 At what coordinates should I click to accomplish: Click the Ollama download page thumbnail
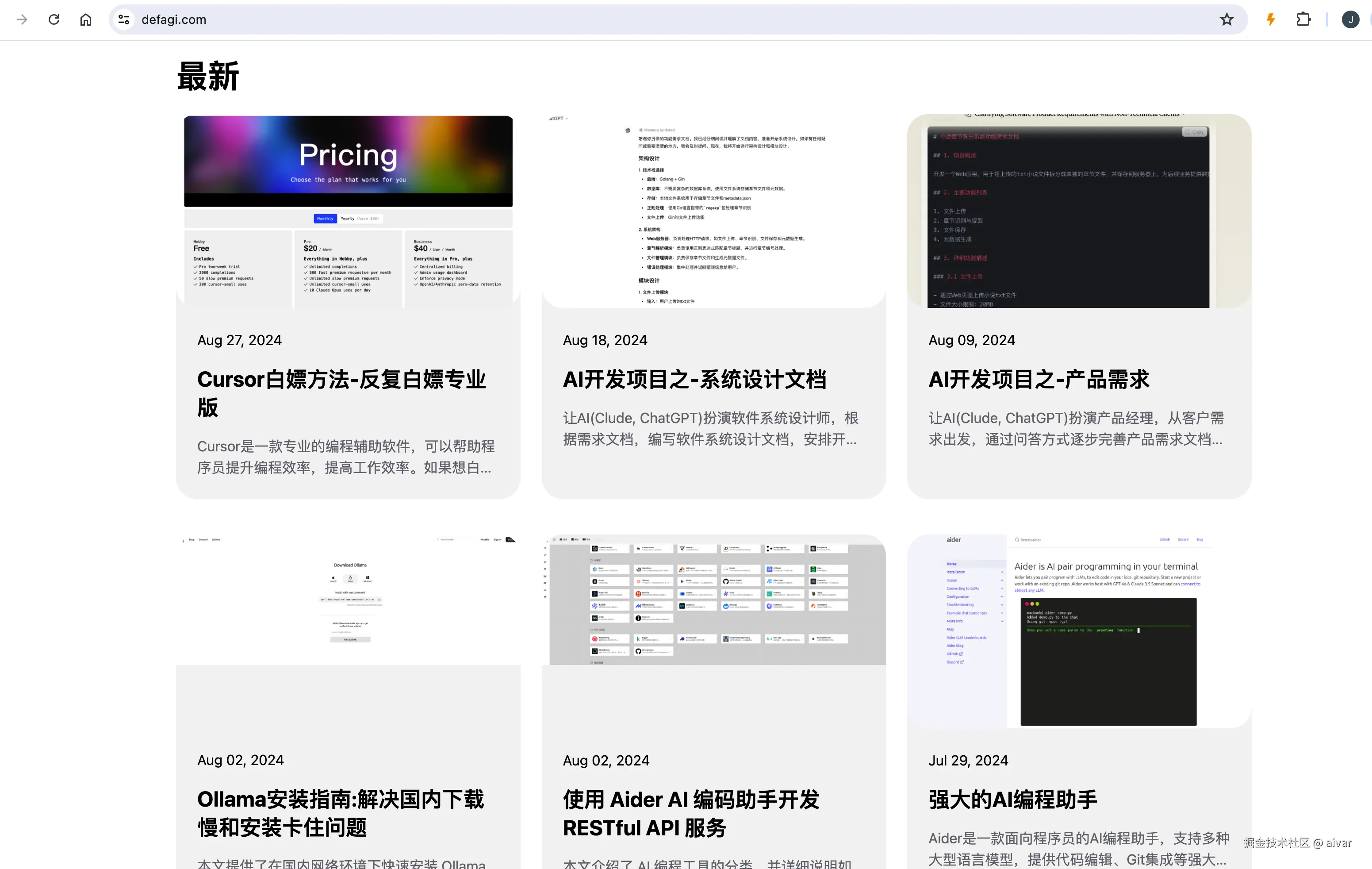(x=348, y=598)
